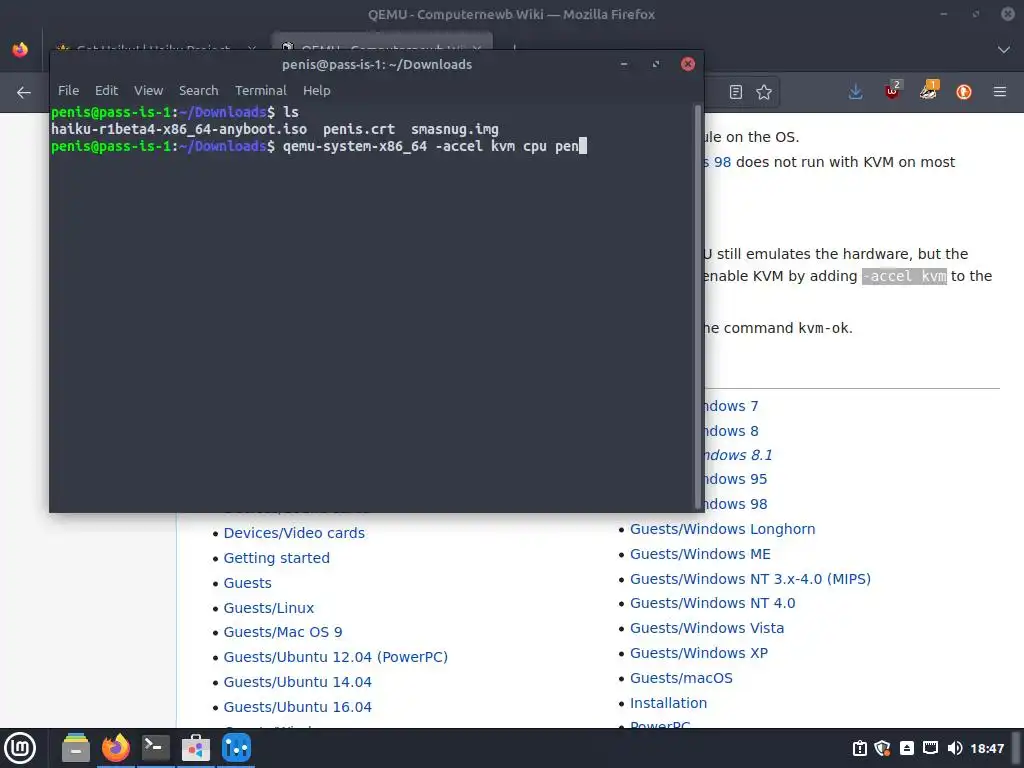Click smasnug.img in the terminal output

455,129
